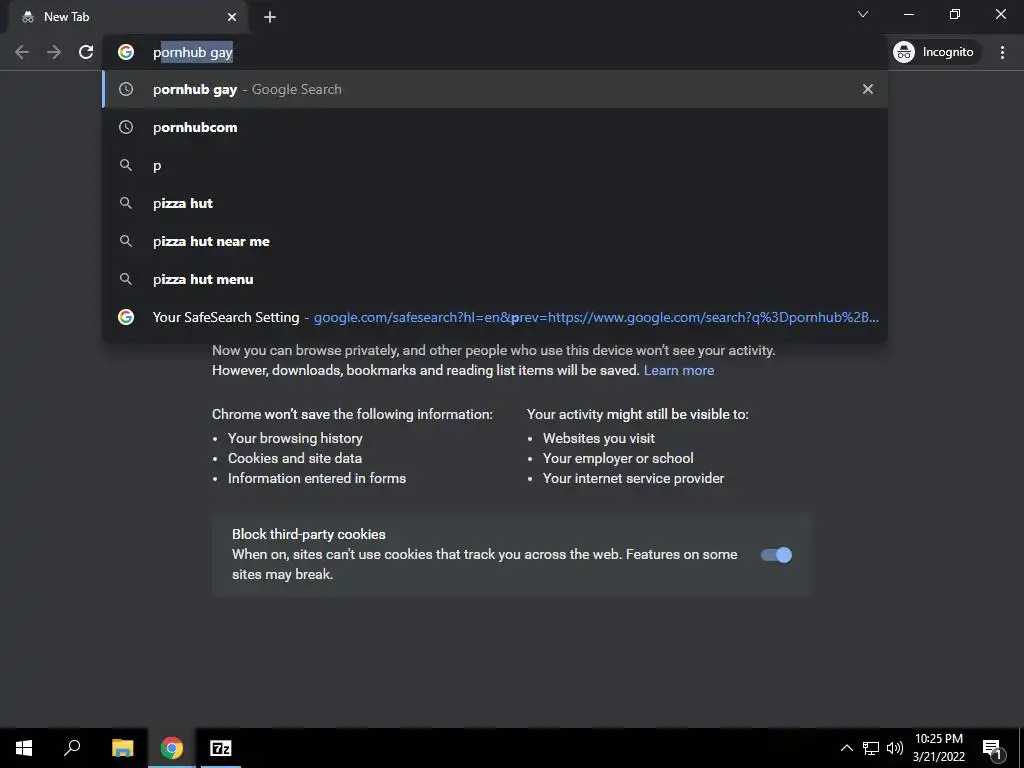Image resolution: width=1024 pixels, height=768 pixels.
Task: Click the magnifier icon beside 'pizza hut menu'
Action: (126, 279)
